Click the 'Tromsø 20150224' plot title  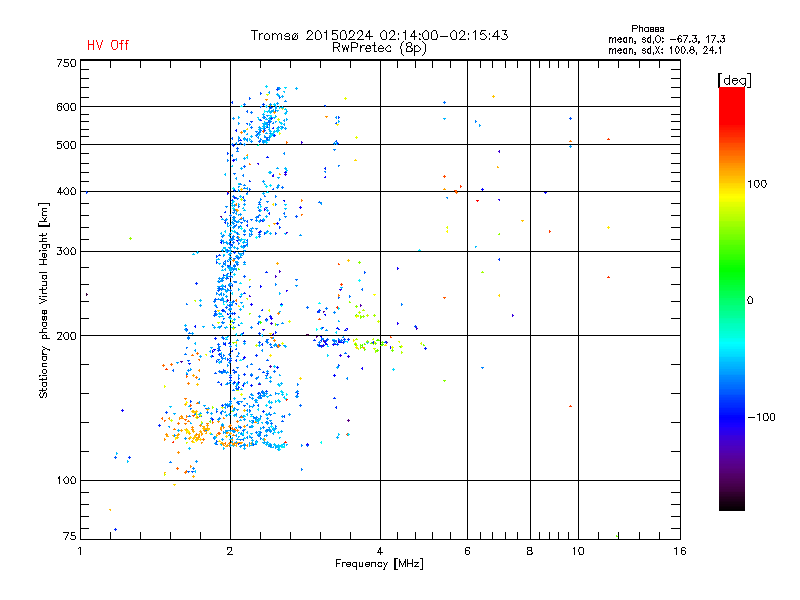click(x=379, y=35)
